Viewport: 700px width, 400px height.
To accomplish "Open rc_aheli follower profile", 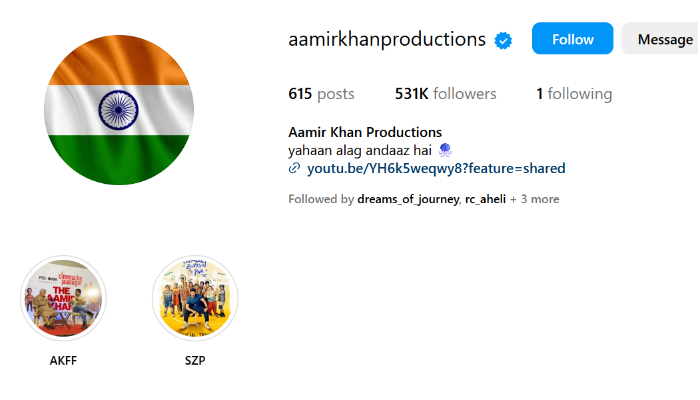I will pyautogui.click(x=485, y=199).
